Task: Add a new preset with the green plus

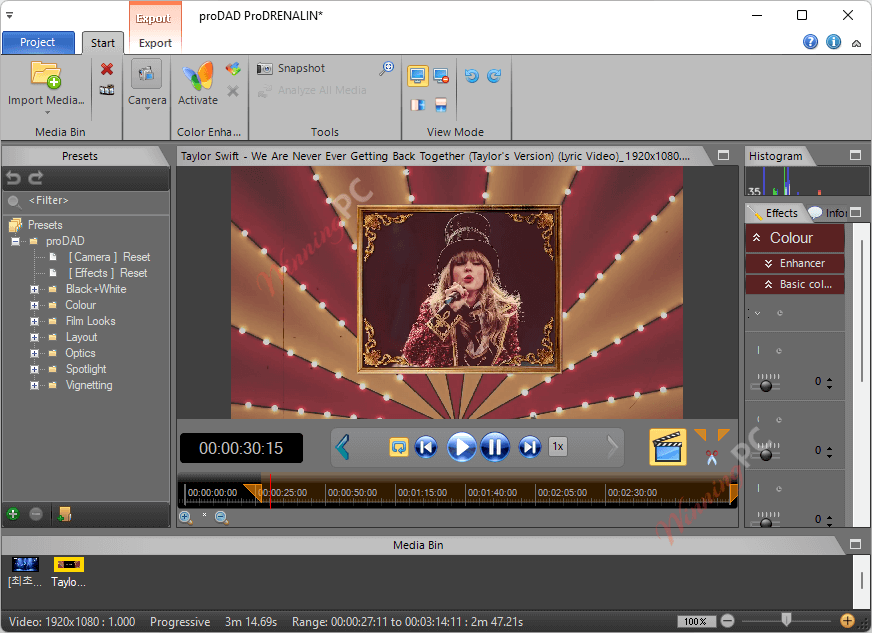Action: 13,514
